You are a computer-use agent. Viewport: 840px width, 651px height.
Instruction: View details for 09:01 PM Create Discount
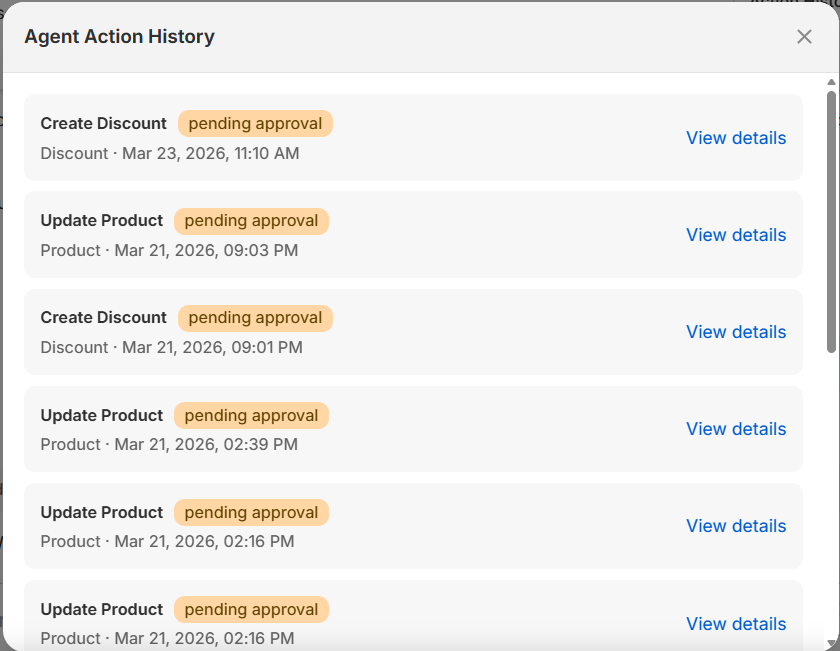click(x=736, y=332)
